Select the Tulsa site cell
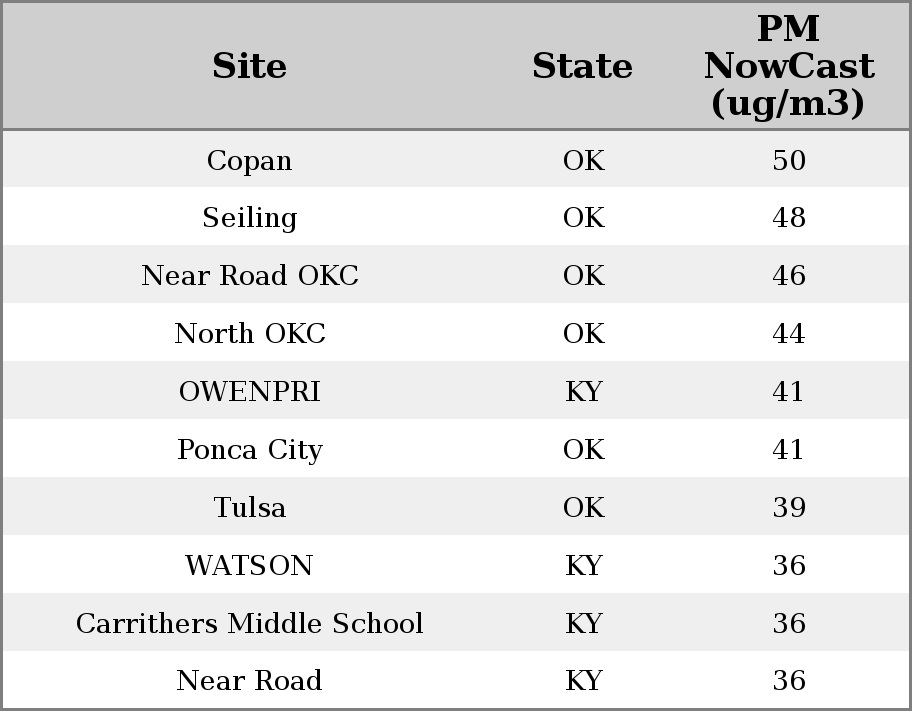The image size is (912, 711). point(249,507)
